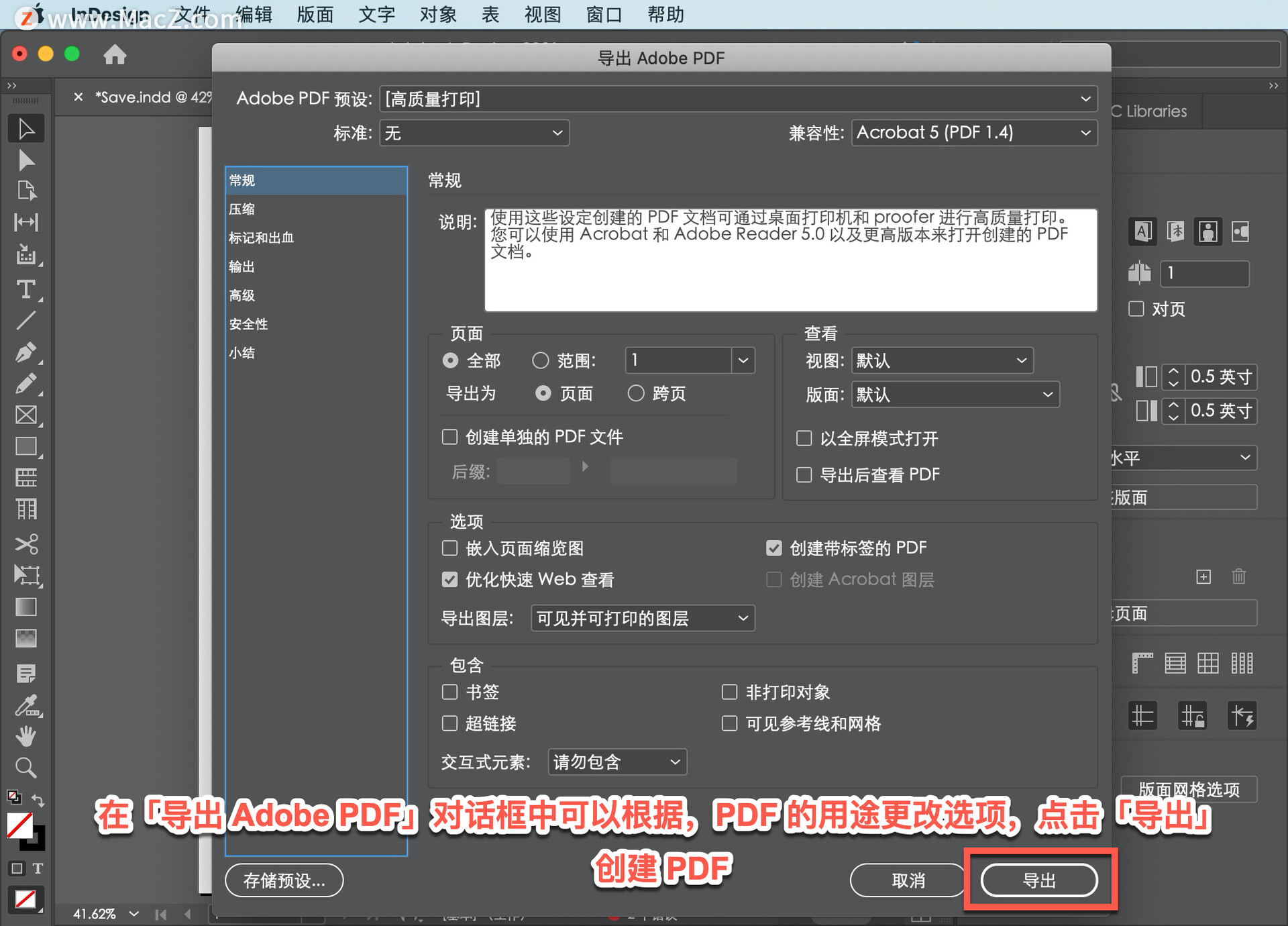The height and width of the screenshot is (926, 1288).
Task: Enable Visible Guides and Grids checkbox
Action: tap(729, 723)
